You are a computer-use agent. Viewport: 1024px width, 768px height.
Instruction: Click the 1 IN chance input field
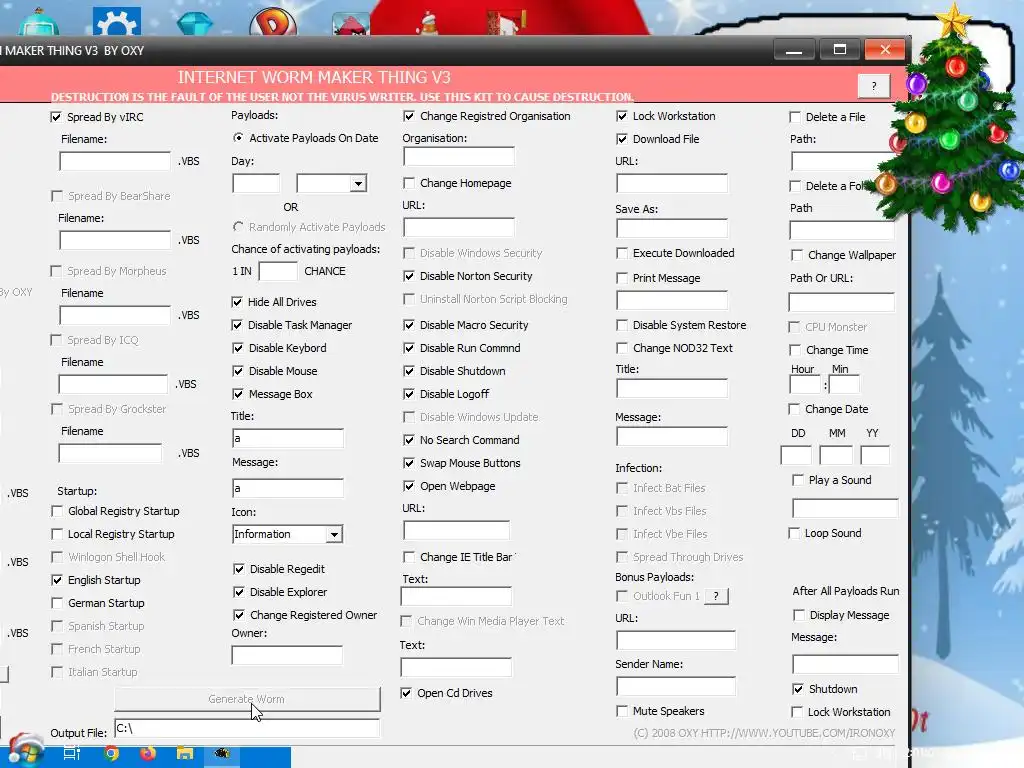278,271
